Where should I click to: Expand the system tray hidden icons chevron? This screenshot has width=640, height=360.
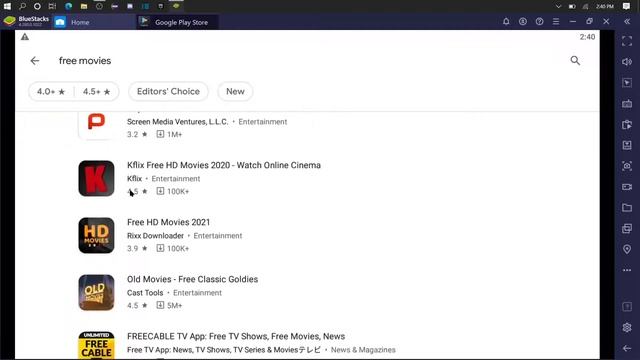coord(558,6)
